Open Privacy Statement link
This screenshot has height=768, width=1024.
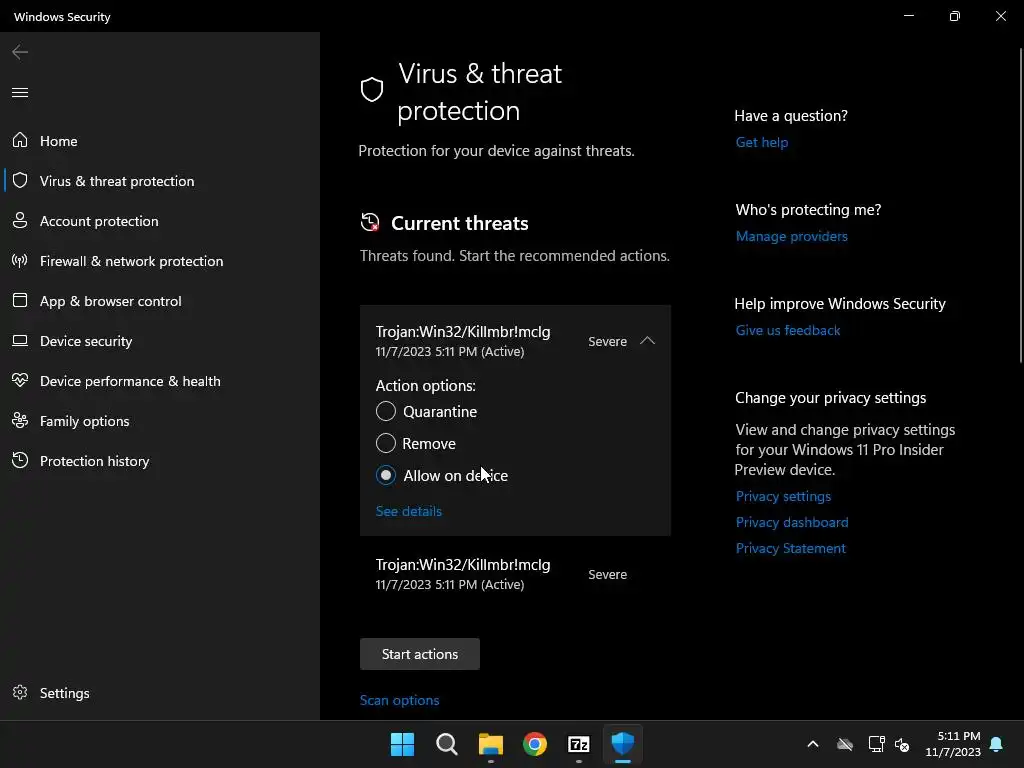(x=790, y=549)
